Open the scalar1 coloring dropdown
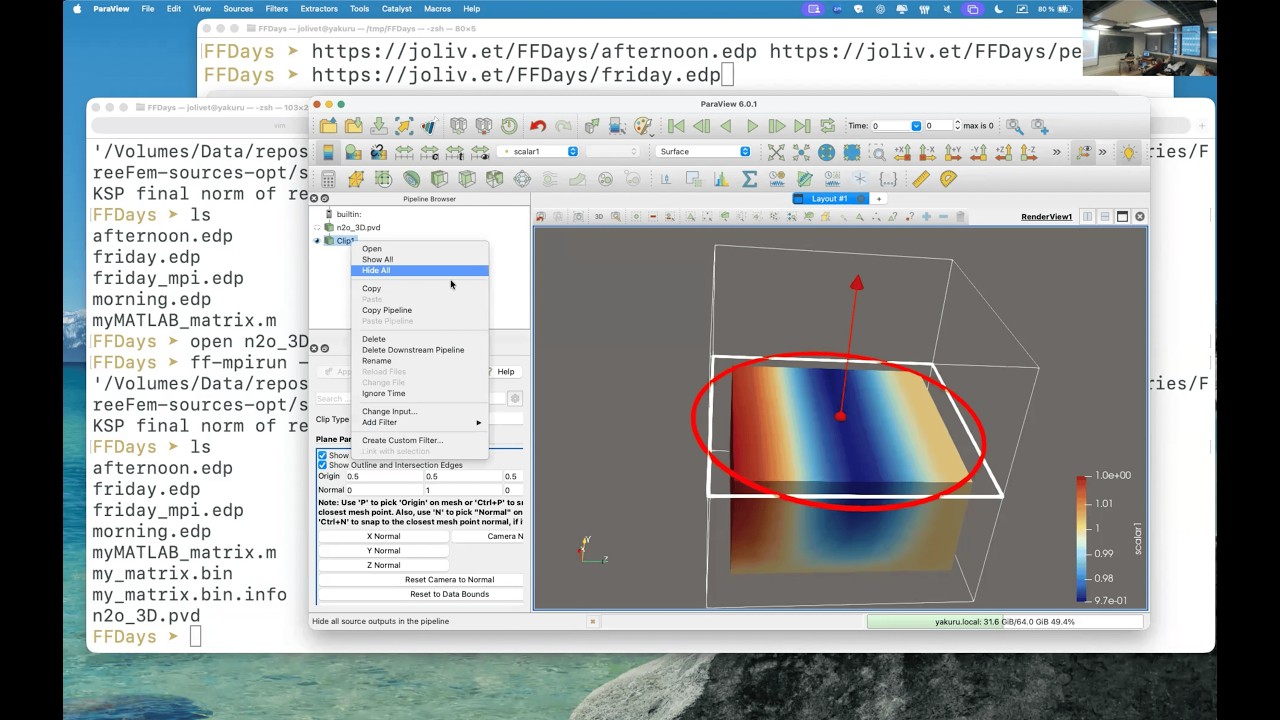Image resolution: width=1280 pixels, height=720 pixels. pos(538,152)
